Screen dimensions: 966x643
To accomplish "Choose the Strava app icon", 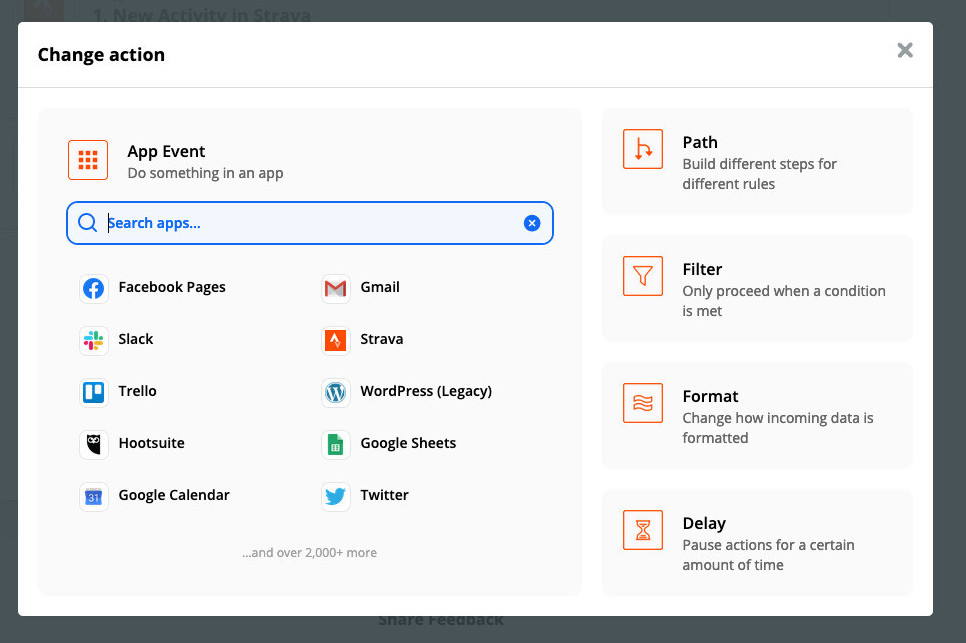I will (336, 341).
